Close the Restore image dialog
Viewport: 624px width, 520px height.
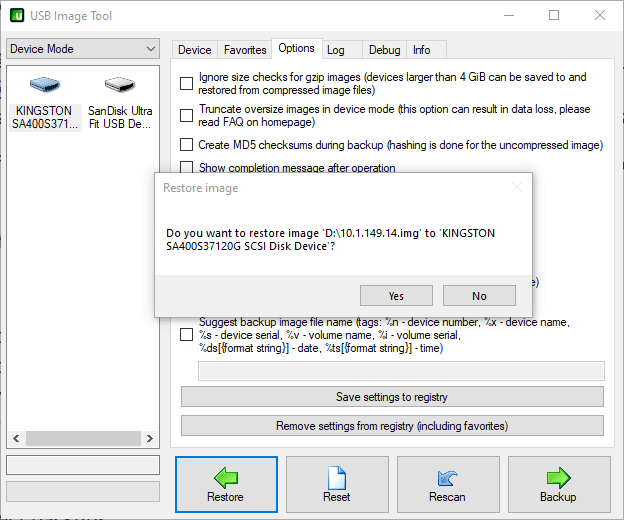pyautogui.click(x=517, y=187)
